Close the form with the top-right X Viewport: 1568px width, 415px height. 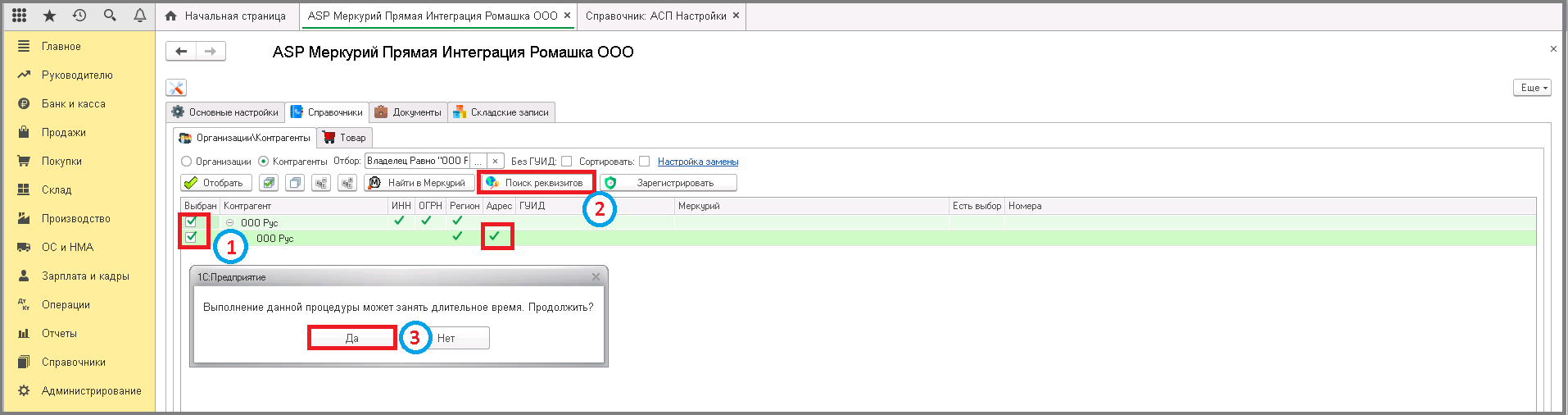(1553, 49)
